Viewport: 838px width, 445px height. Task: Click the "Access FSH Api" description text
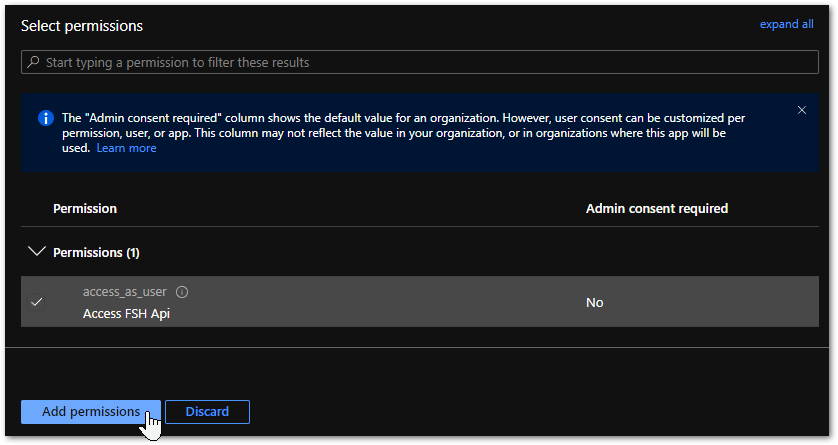pos(126,313)
